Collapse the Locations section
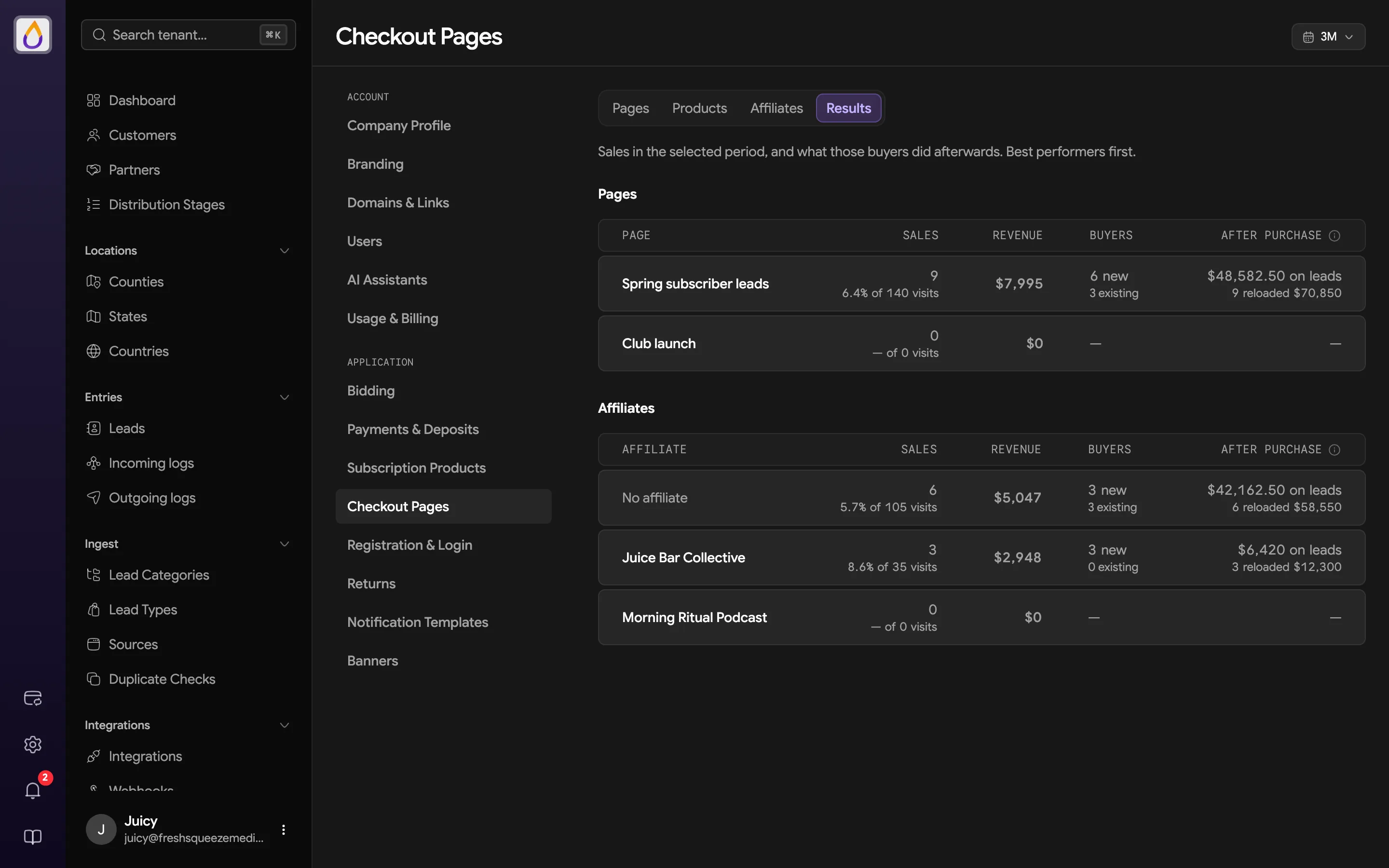 point(284,251)
